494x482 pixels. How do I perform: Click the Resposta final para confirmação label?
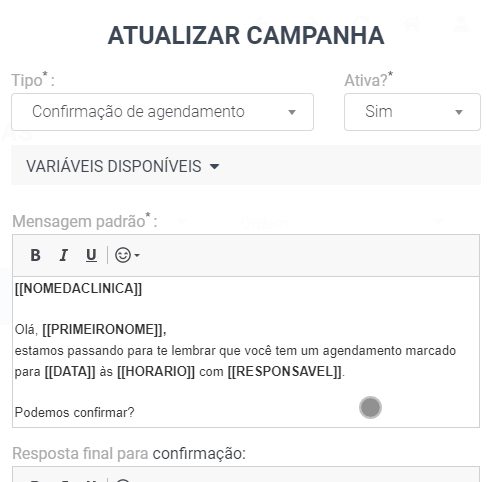(129, 453)
